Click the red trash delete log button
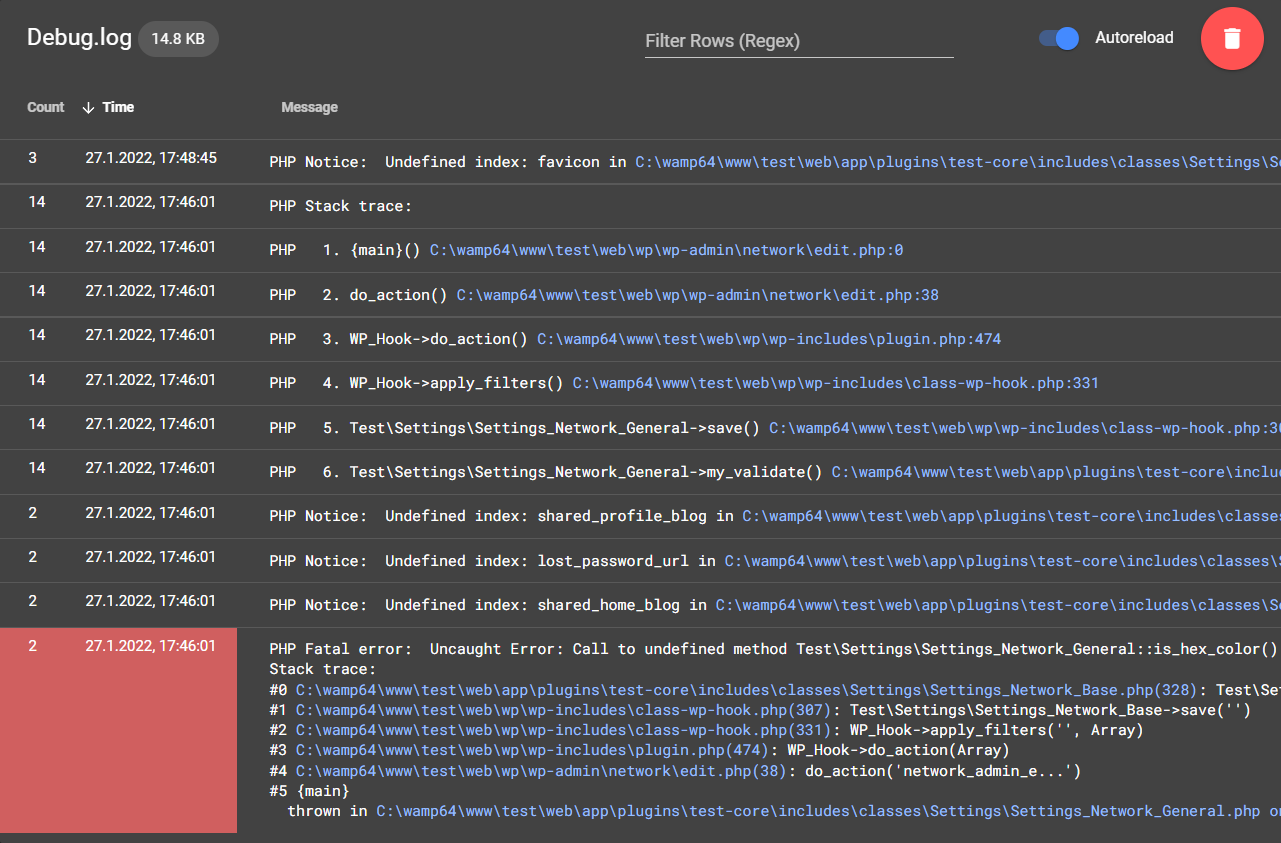Screen dimensions: 1281x843 tap(1232, 38)
